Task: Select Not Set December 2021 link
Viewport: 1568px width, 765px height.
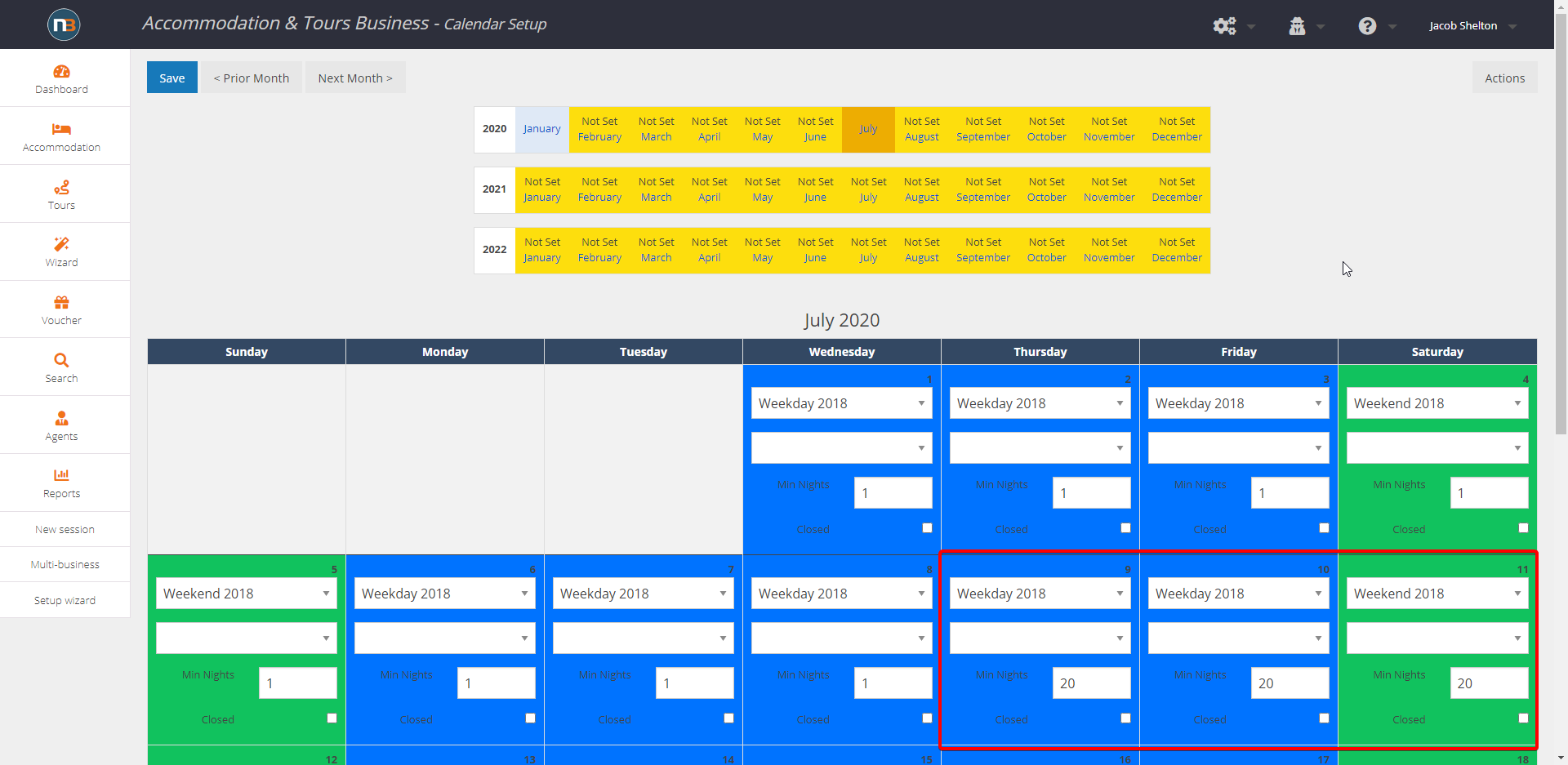Action: (x=1177, y=189)
